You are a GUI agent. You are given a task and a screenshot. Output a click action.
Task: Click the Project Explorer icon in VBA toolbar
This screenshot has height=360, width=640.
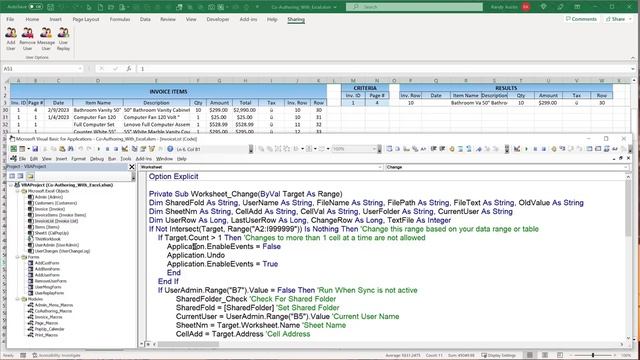tap(134, 149)
